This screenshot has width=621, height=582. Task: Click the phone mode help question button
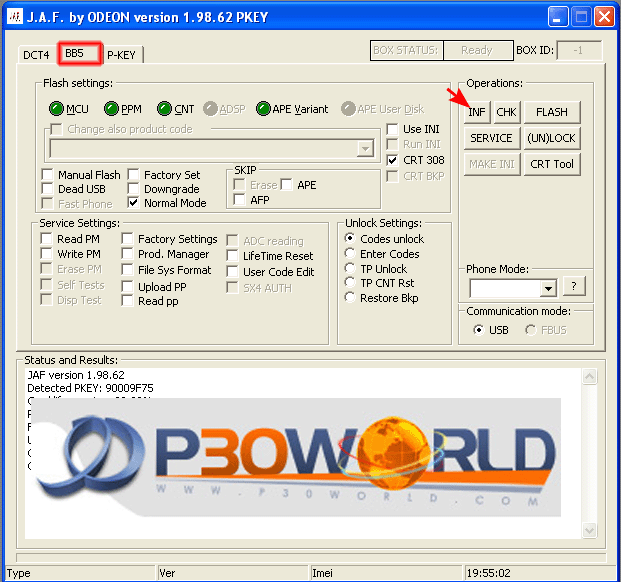(573, 286)
